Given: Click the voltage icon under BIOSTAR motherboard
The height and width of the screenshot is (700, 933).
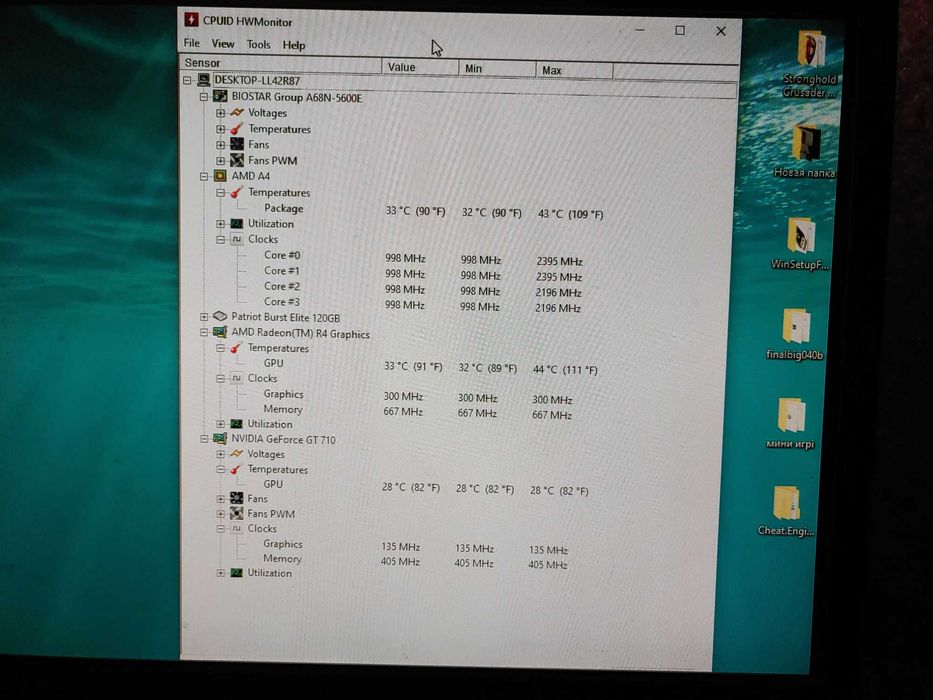Looking at the screenshot, I should [x=237, y=112].
